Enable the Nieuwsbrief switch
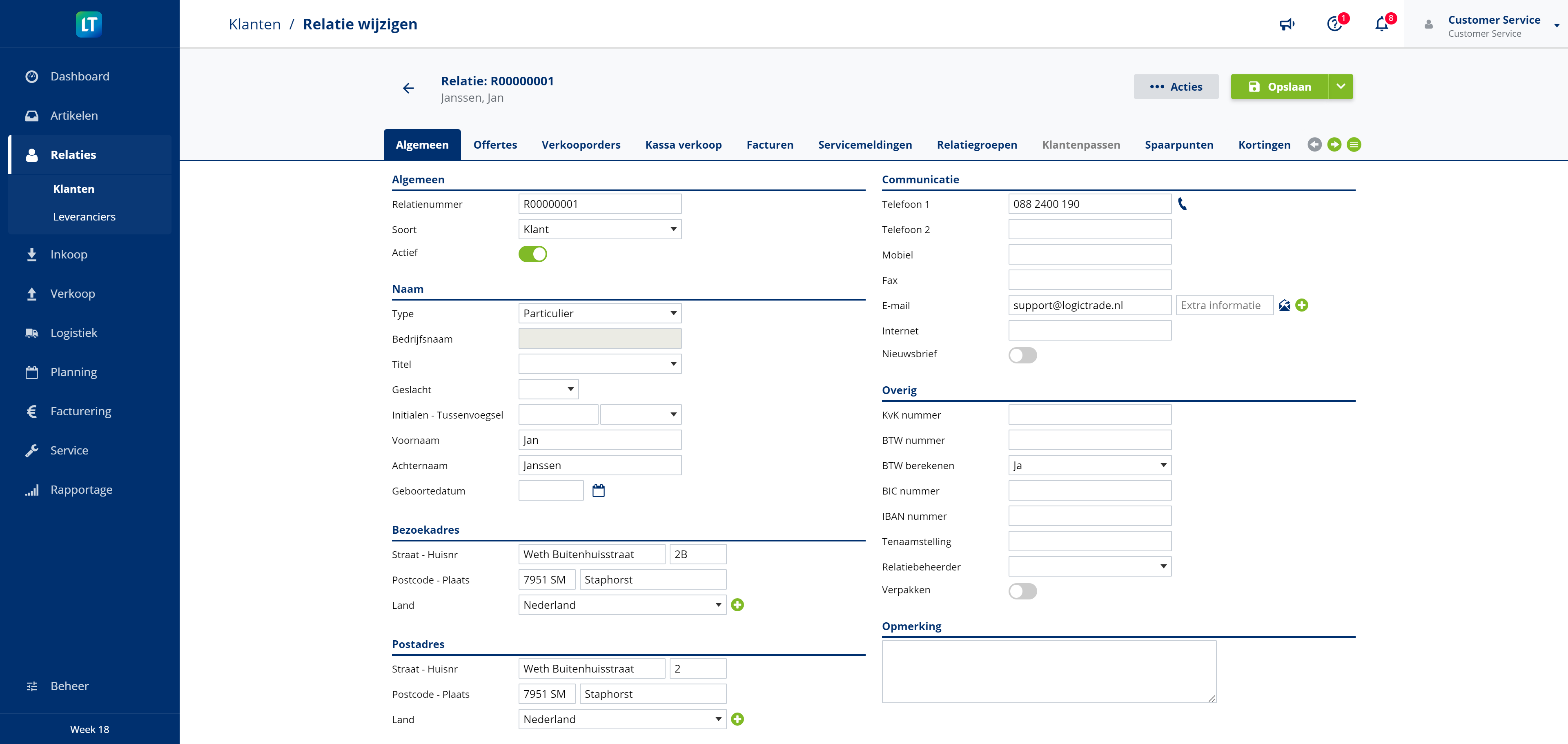Viewport: 1568px width, 744px height. click(1022, 355)
